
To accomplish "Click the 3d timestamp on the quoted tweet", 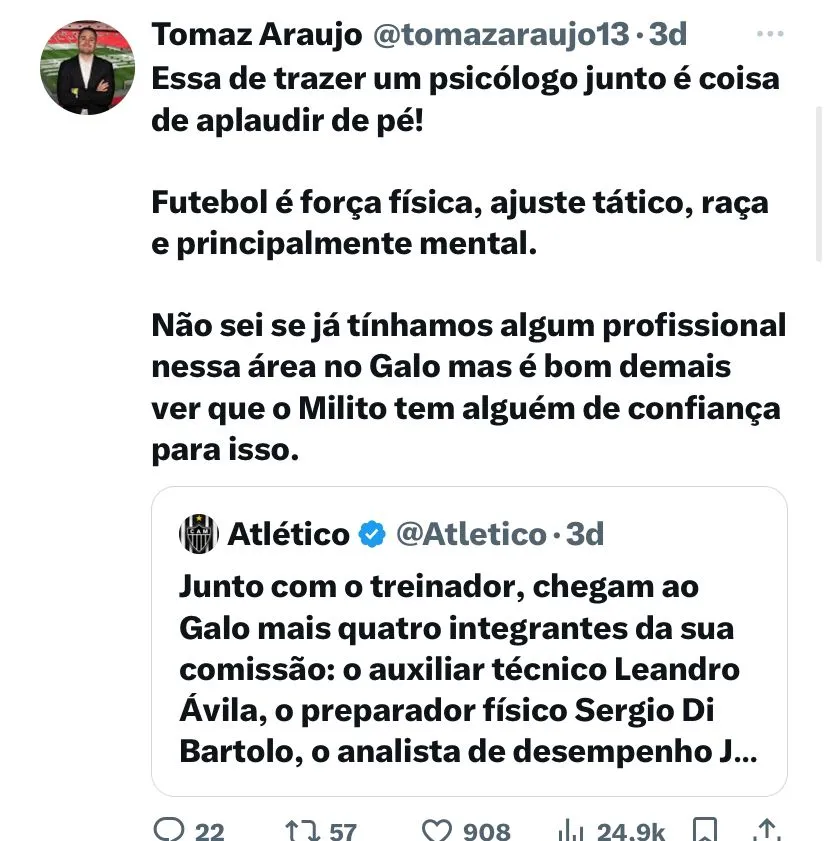I will tap(585, 534).
